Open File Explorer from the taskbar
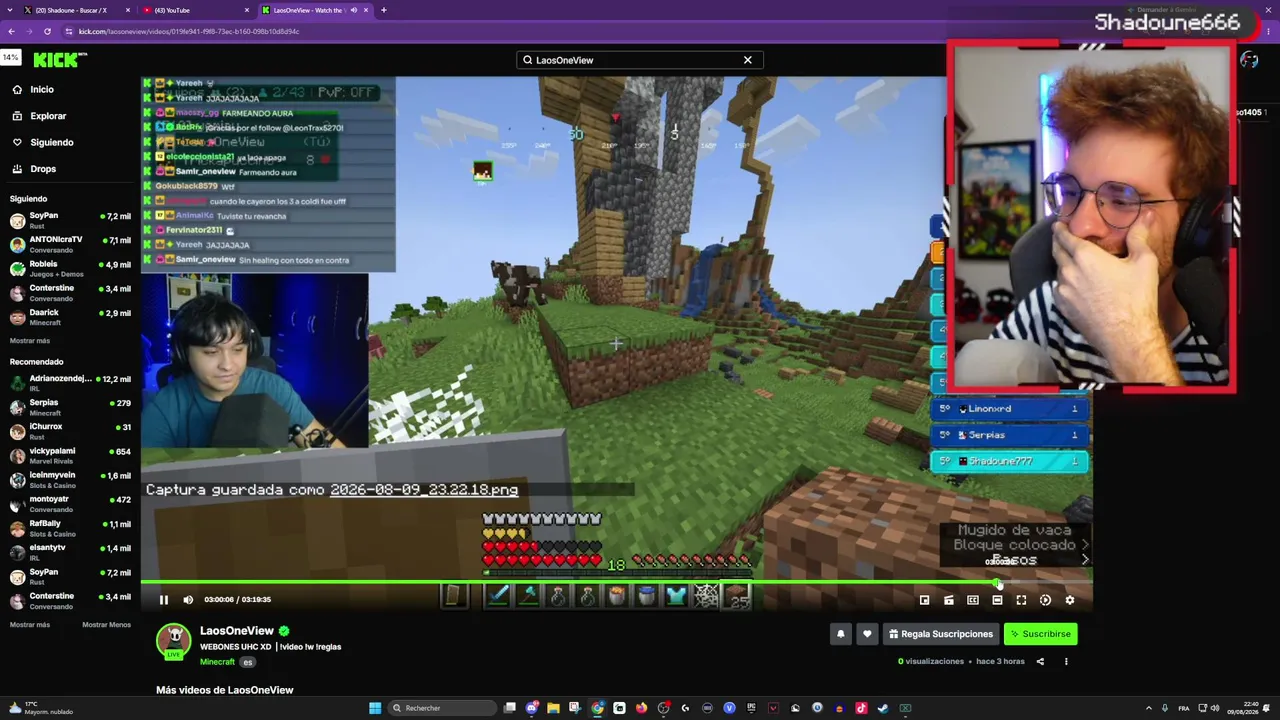Viewport: 1280px width, 720px height. tap(553, 708)
